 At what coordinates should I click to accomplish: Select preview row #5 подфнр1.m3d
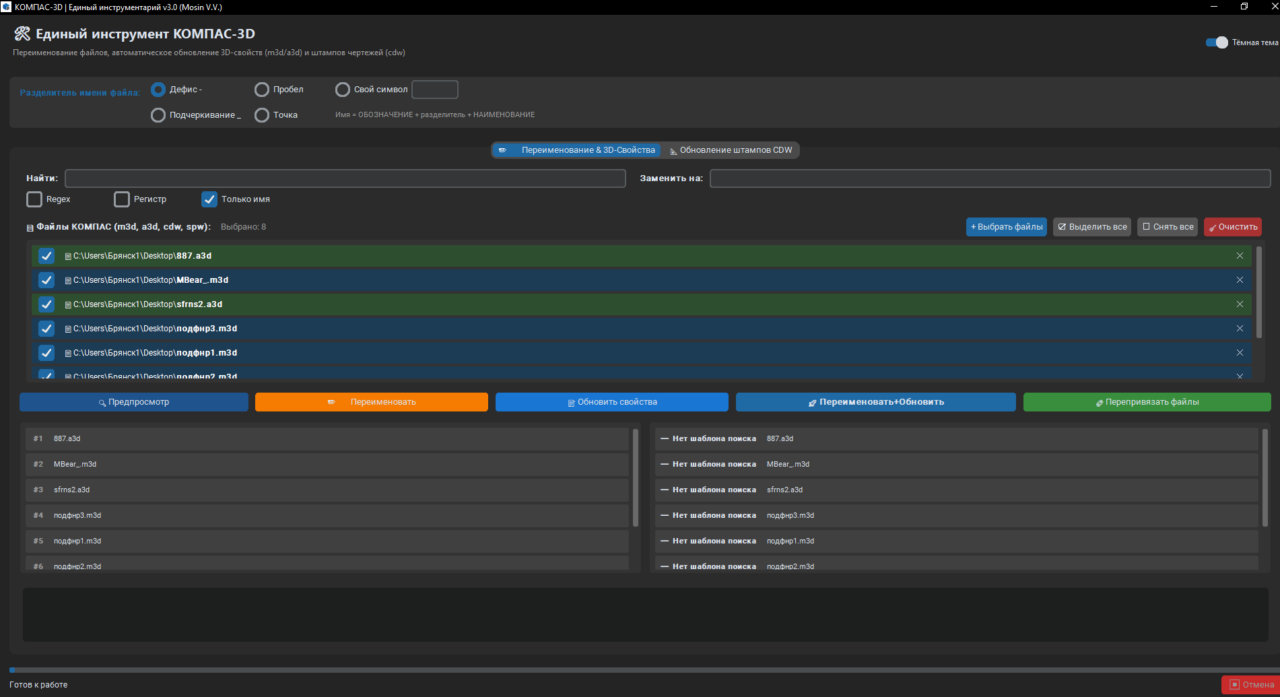327,541
